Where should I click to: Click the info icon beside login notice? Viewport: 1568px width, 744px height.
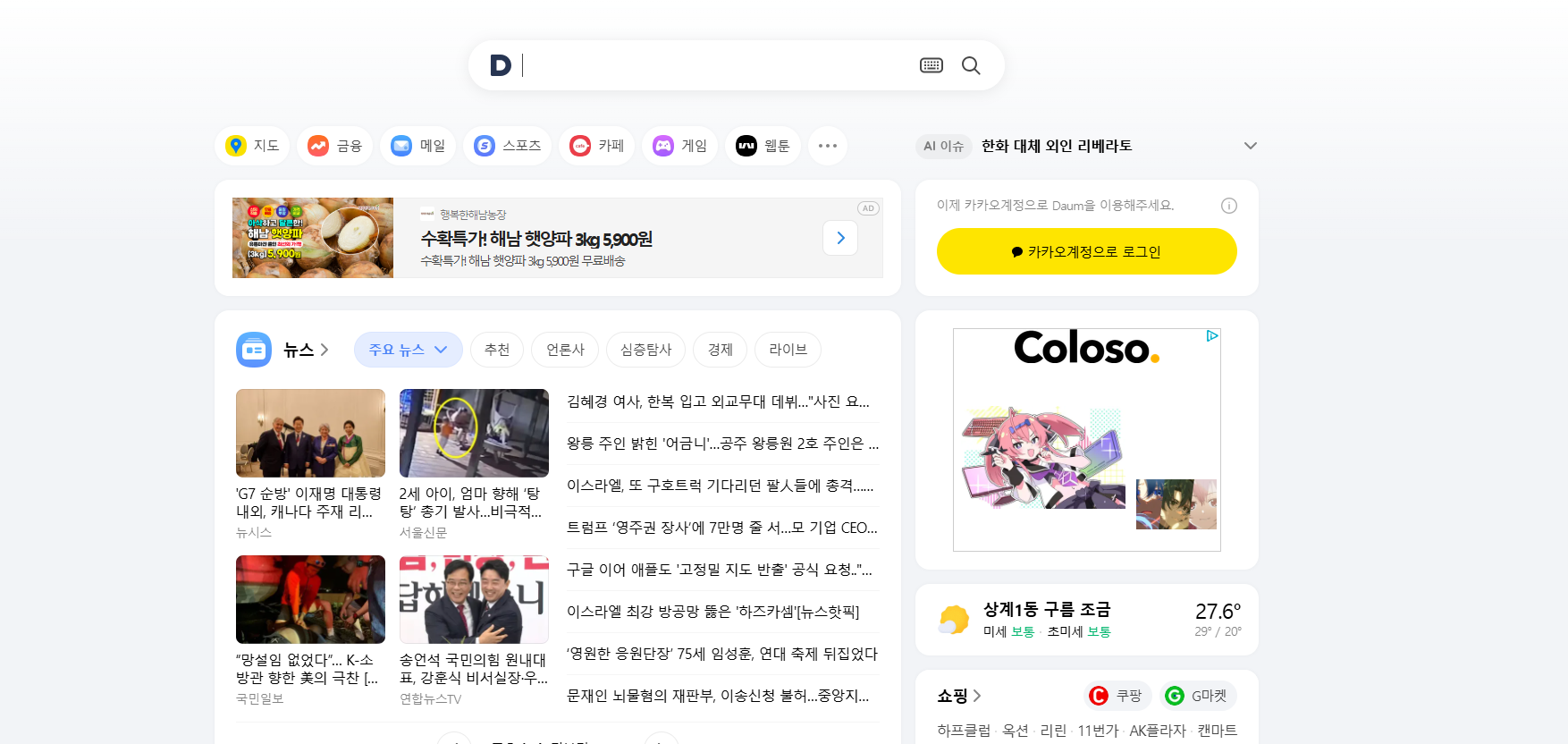[1229, 206]
